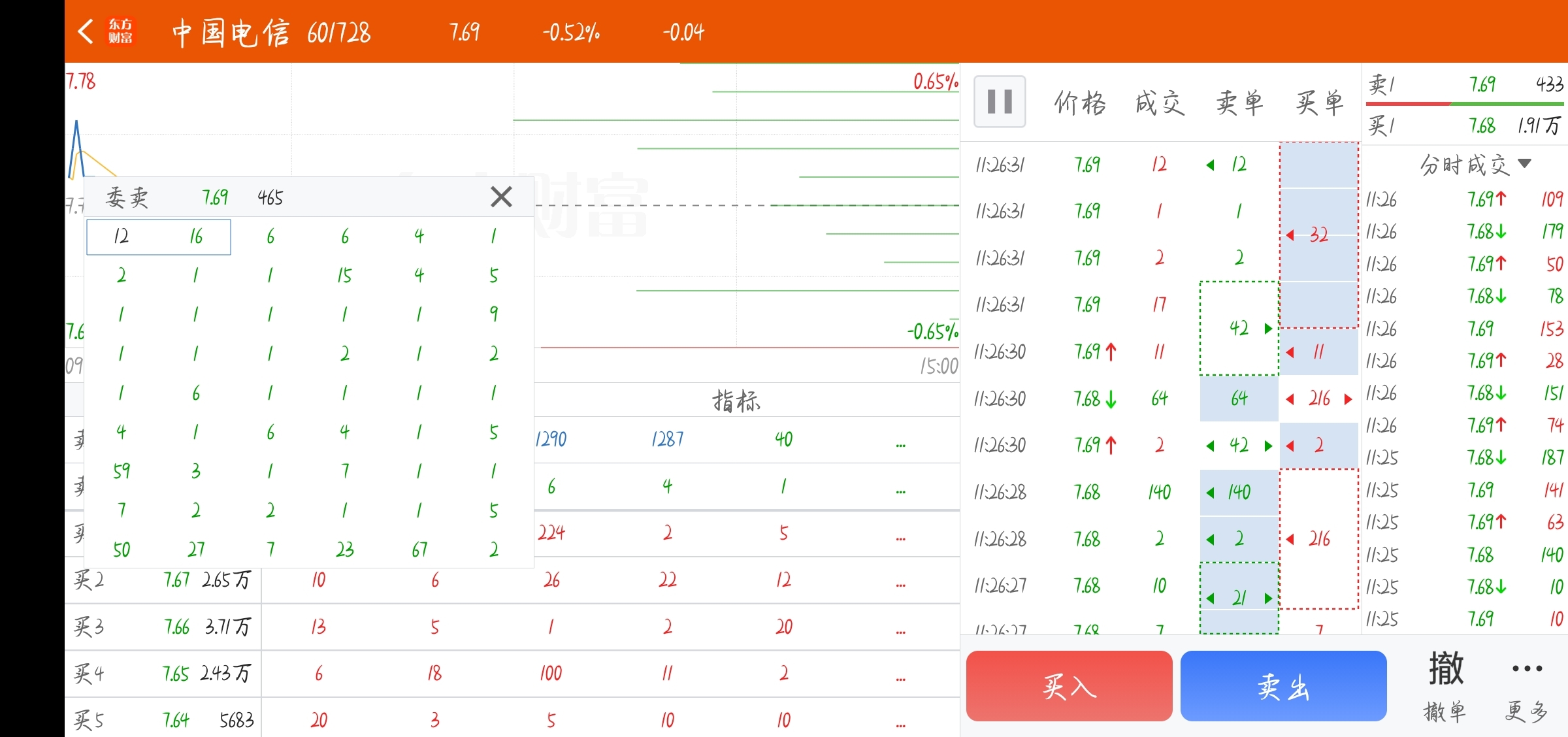This screenshot has width=1568, height=737.
Task: Tap the 卖1 7.69 quote row
Action: pyautogui.click(x=1465, y=84)
